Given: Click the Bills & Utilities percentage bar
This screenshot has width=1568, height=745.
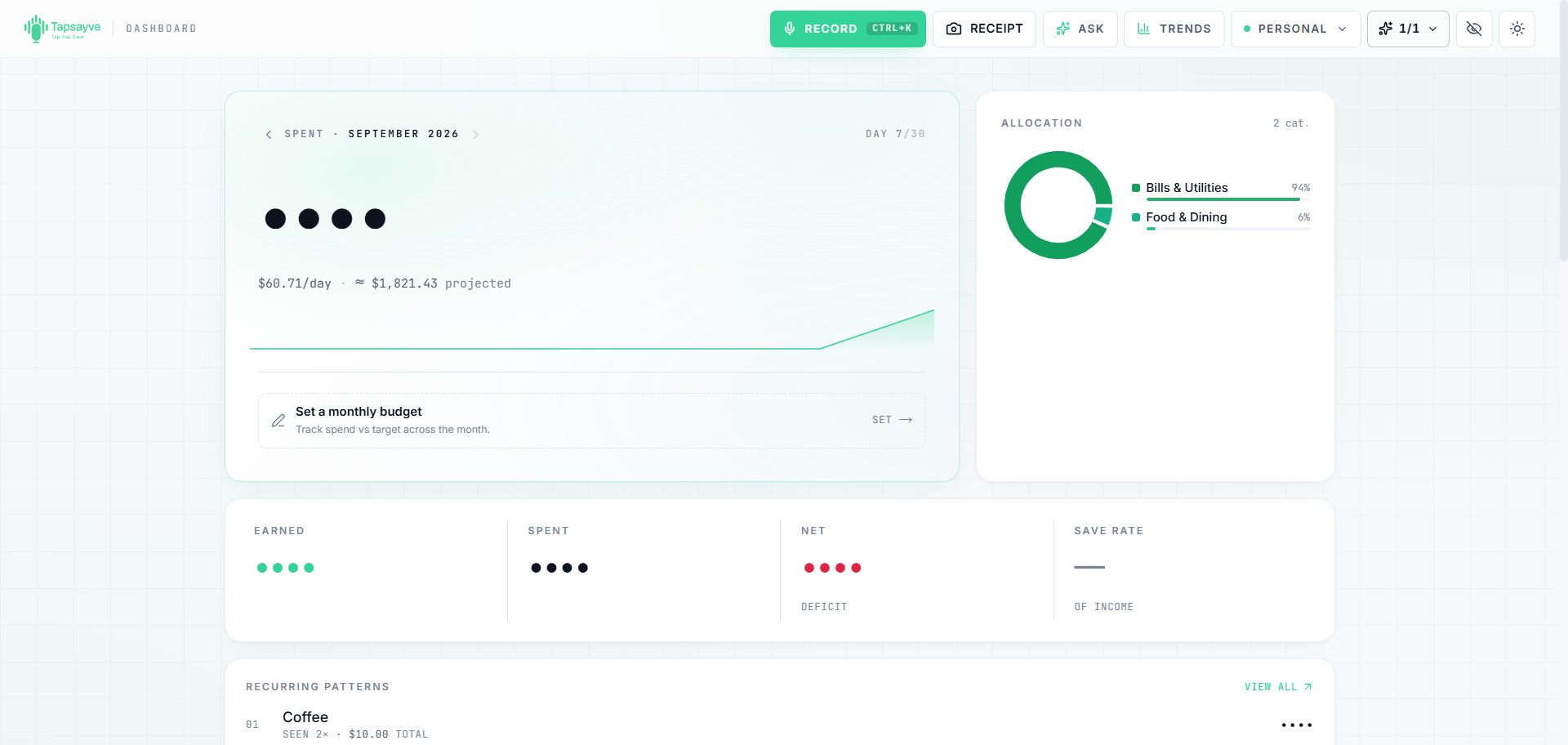Looking at the screenshot, I should click(1228, 199).
